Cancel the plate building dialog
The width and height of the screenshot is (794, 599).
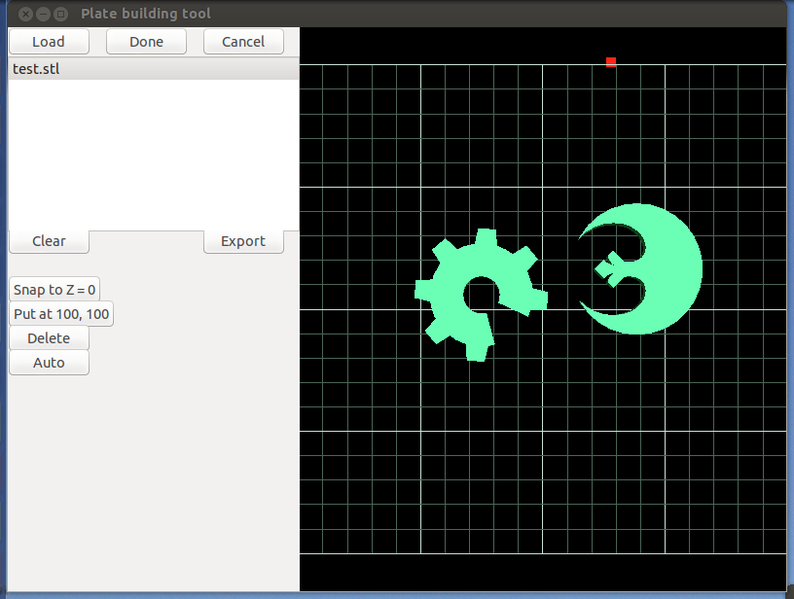pyautogui.click(x=243, y=41)
